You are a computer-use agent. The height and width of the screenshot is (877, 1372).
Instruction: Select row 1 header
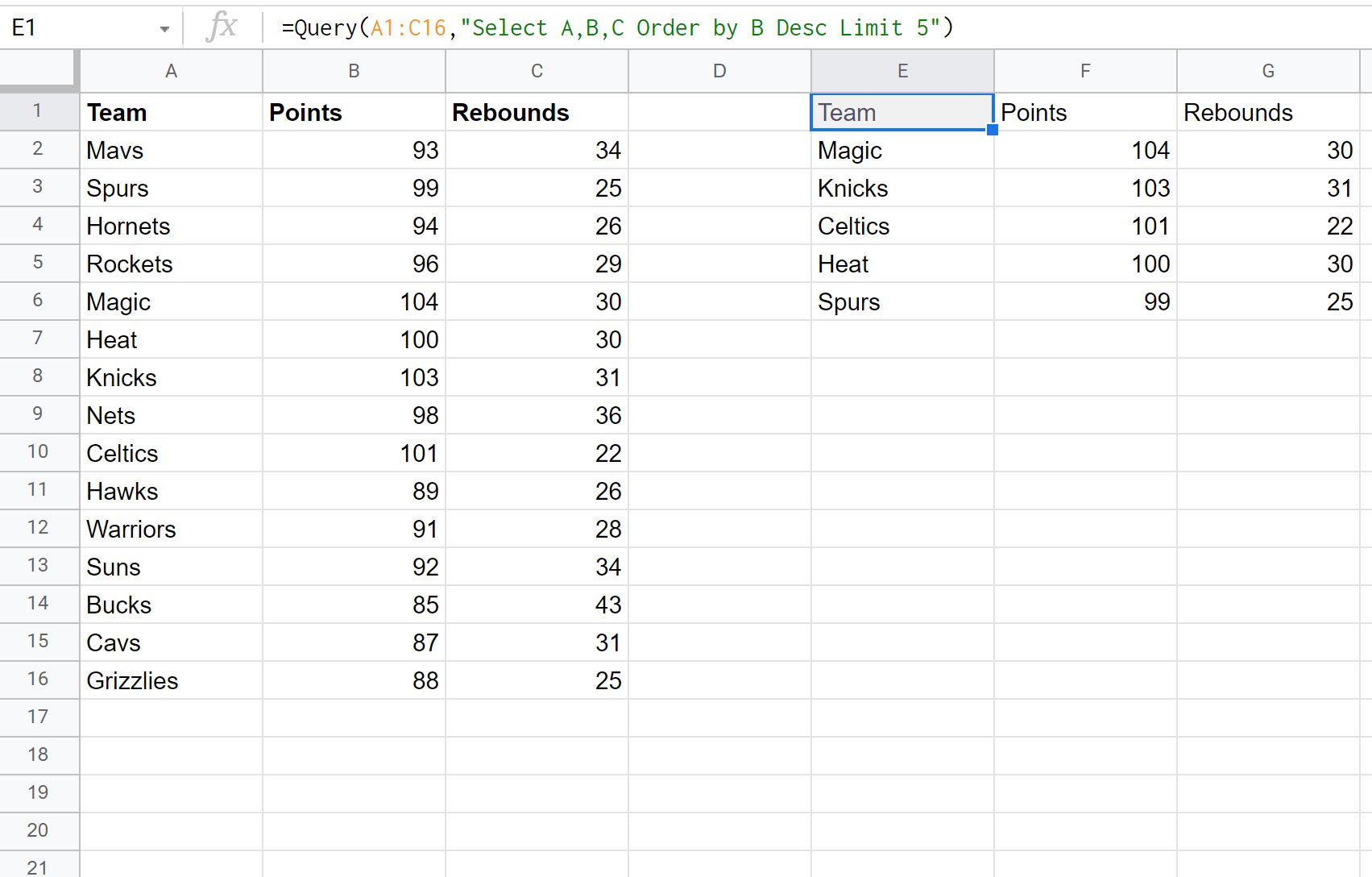[39, 112]
